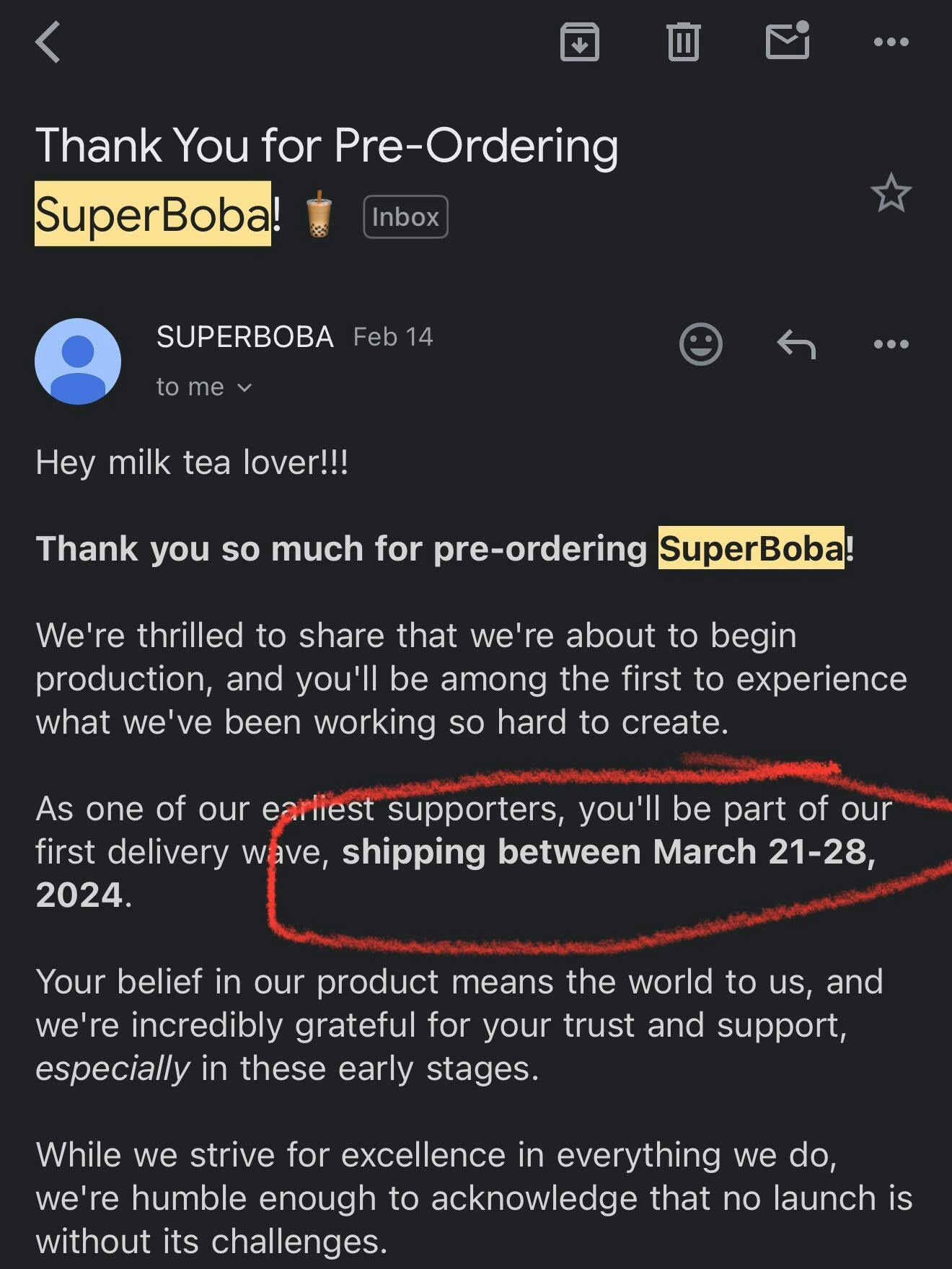Tap the SUPERBOBA sender name
Viewport: 952px width, 1269px height.
[244, 337]
